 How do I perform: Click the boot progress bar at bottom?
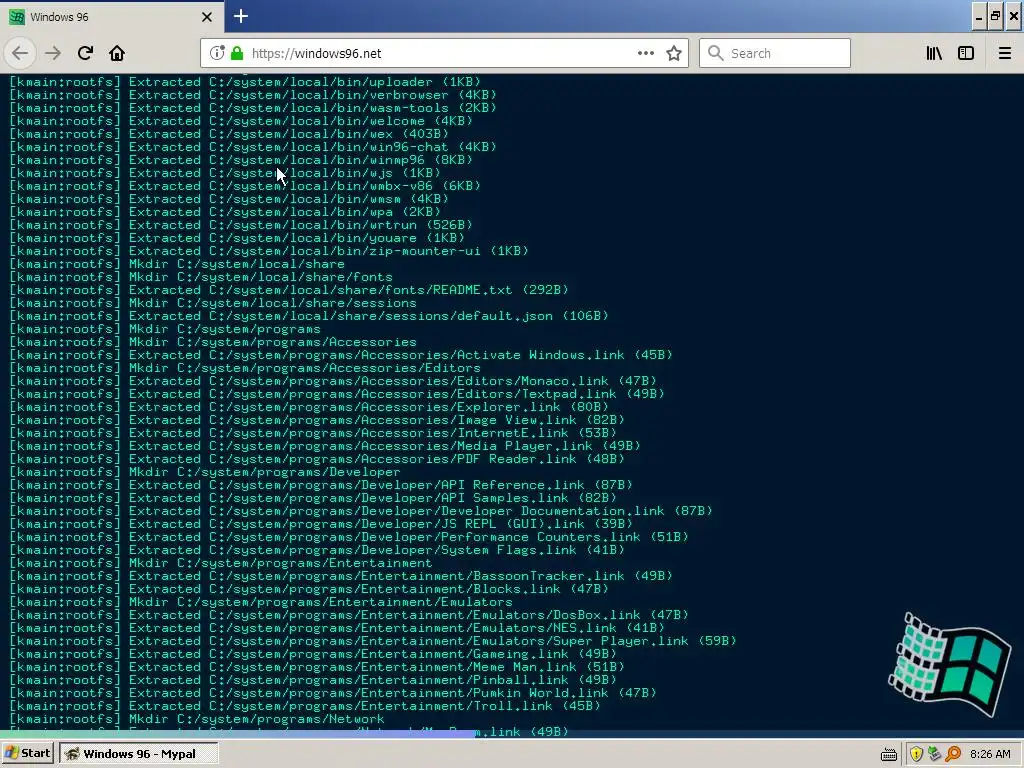pyautogui.click(x=512, y=735)
